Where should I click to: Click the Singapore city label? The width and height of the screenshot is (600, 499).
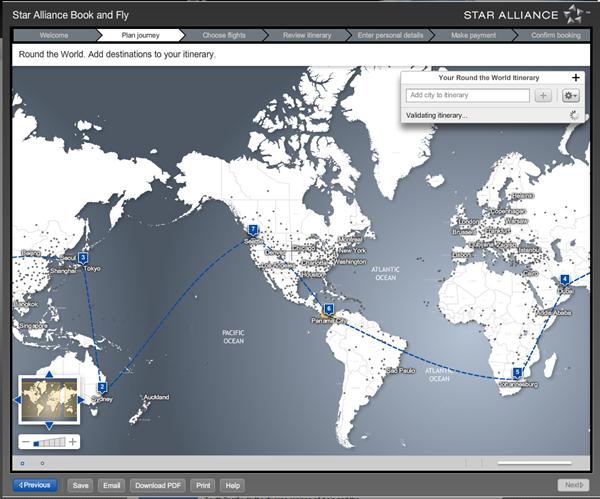[33, 326]
